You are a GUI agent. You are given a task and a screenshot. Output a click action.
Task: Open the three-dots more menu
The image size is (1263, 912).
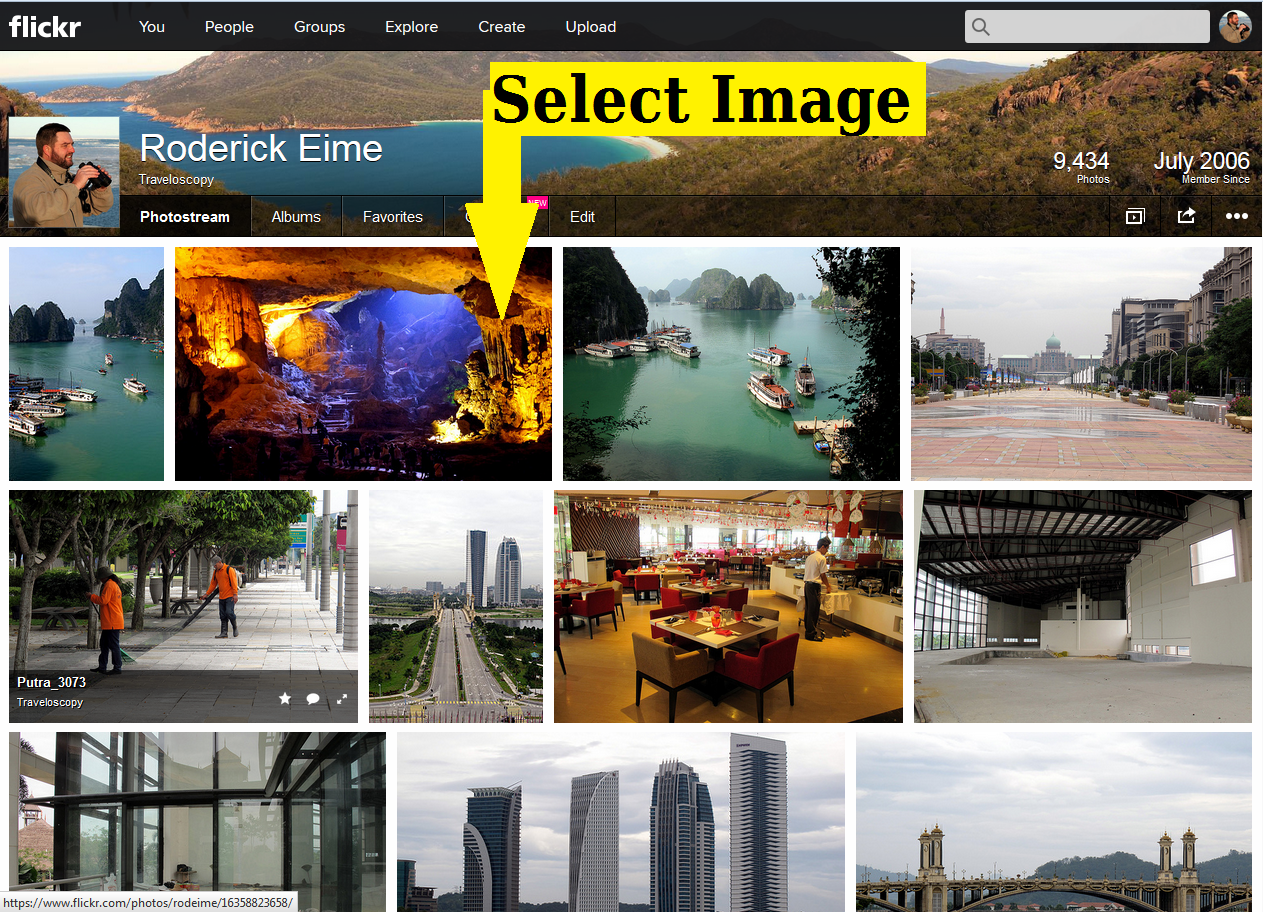[1237, 216]
